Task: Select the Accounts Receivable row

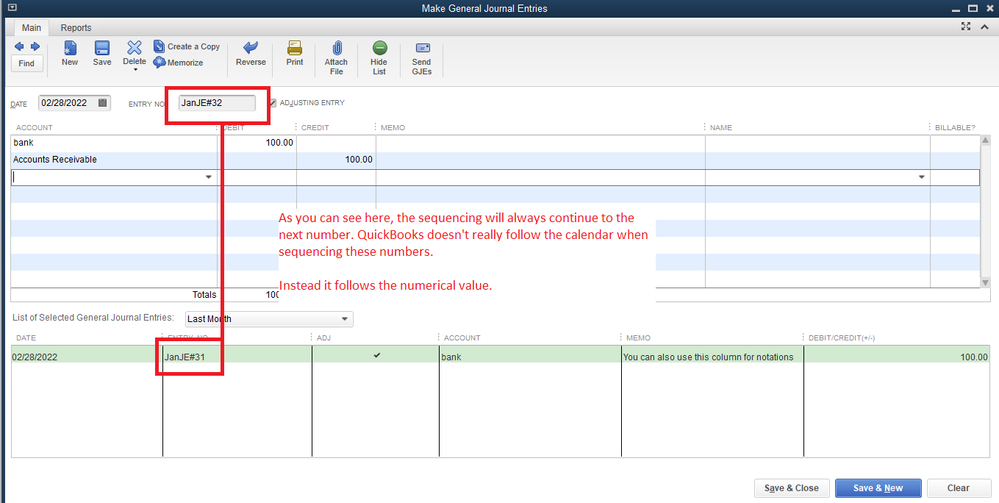Action: coord(496,159)
